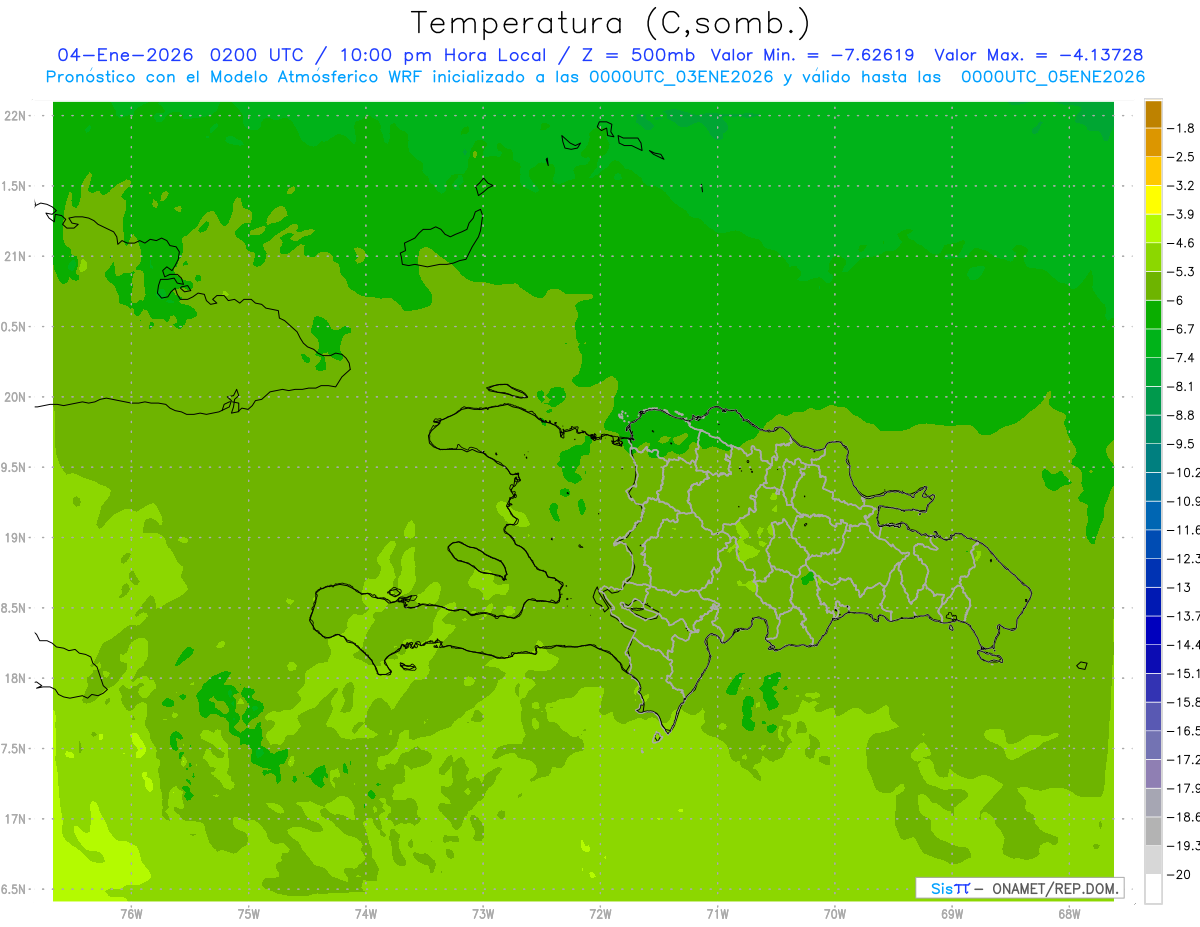The width and height of the screenshot is (1200, 927).
Task: Click the "21N" latitude label
Action: [16, 257]
